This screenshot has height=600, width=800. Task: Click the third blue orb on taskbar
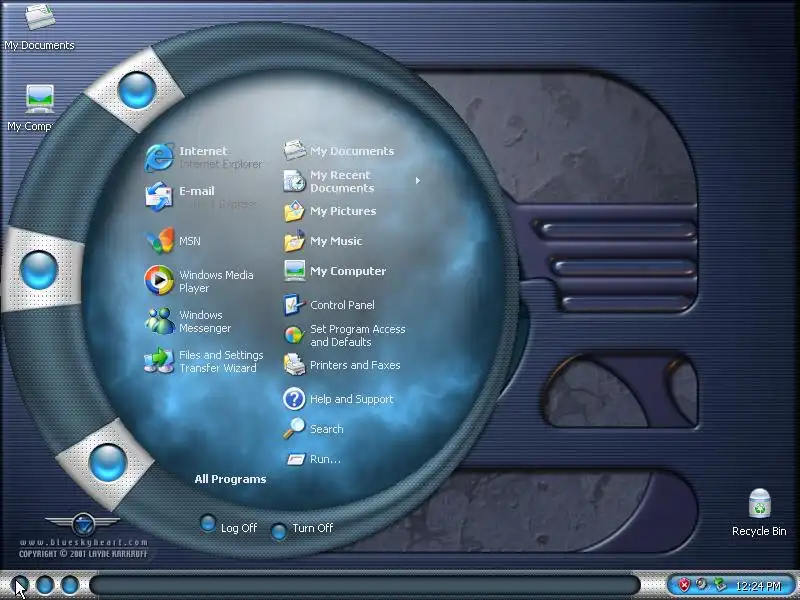click(x=70, y=585)
